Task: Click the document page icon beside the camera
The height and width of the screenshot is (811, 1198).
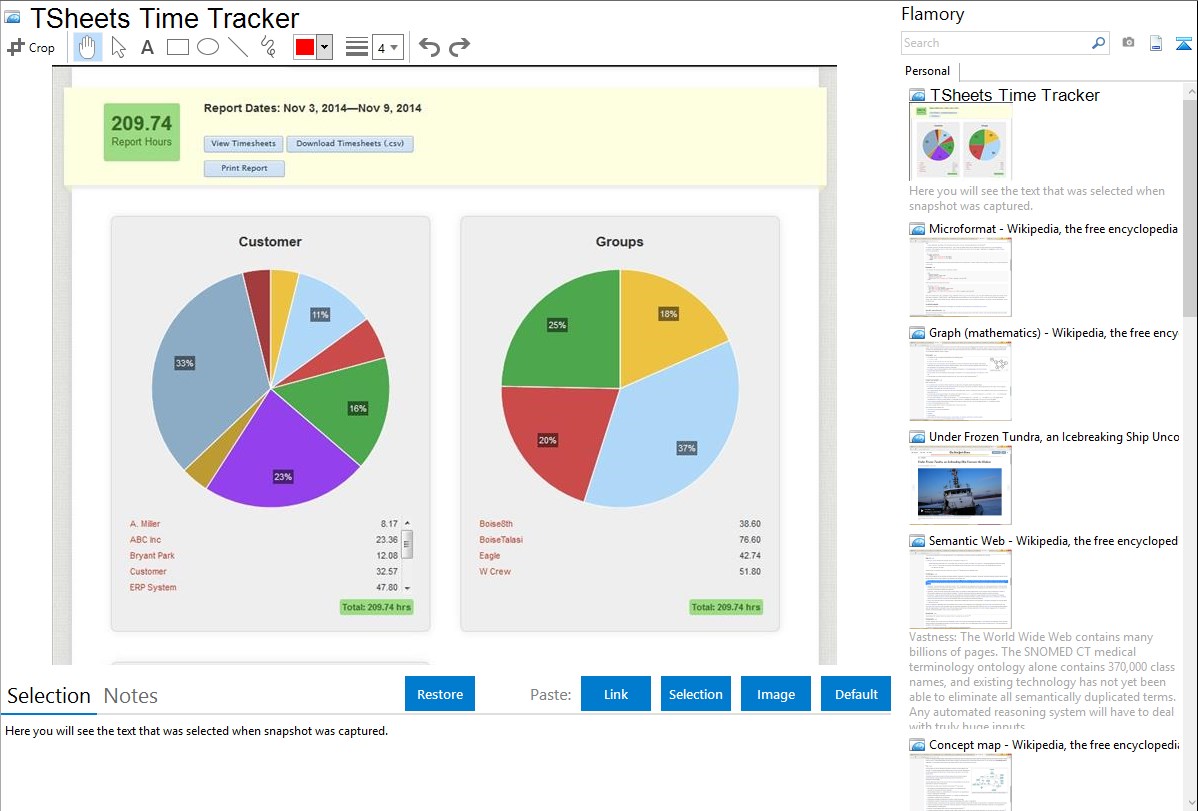Action: coord(1156,43)
